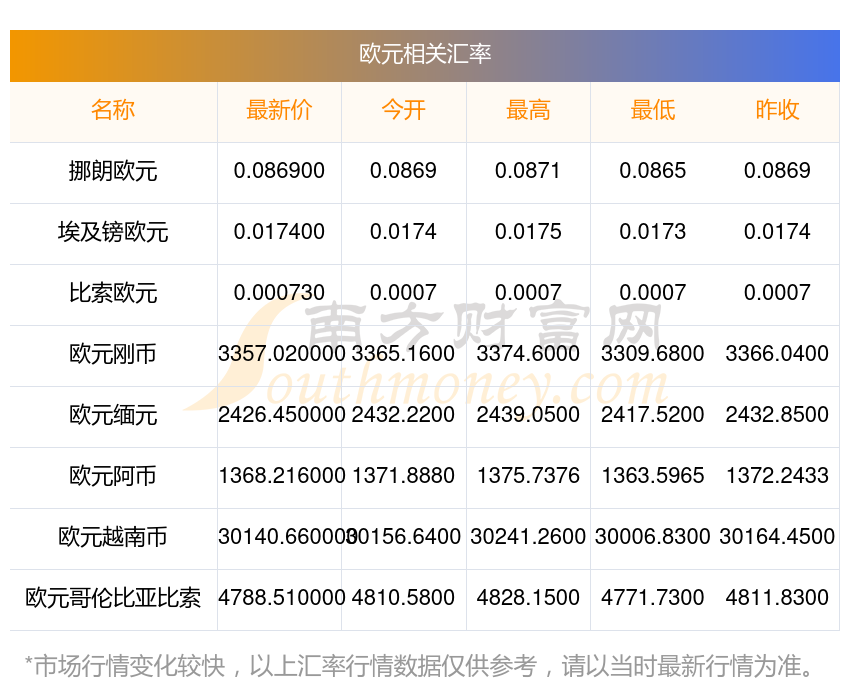
Task: Select the value 4828.1500
Action: pyautogui.click(x=528, y=598)
